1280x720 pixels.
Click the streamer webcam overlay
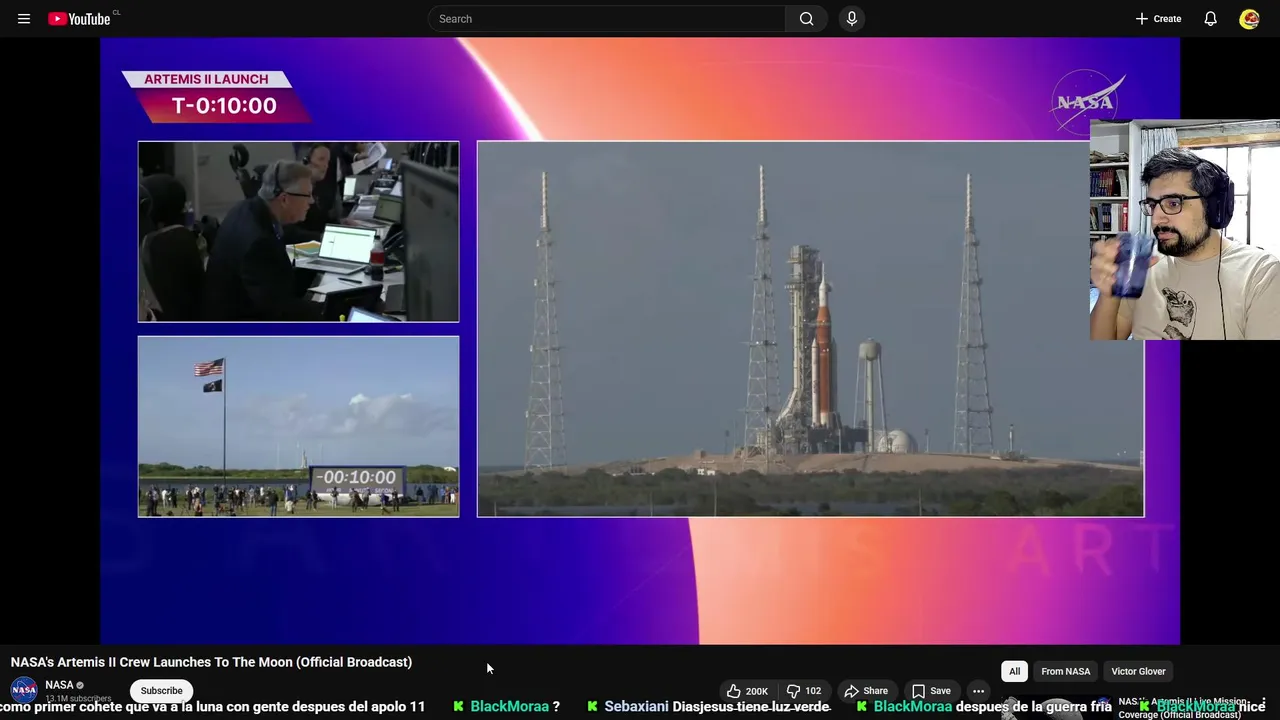pos(1185,231)
